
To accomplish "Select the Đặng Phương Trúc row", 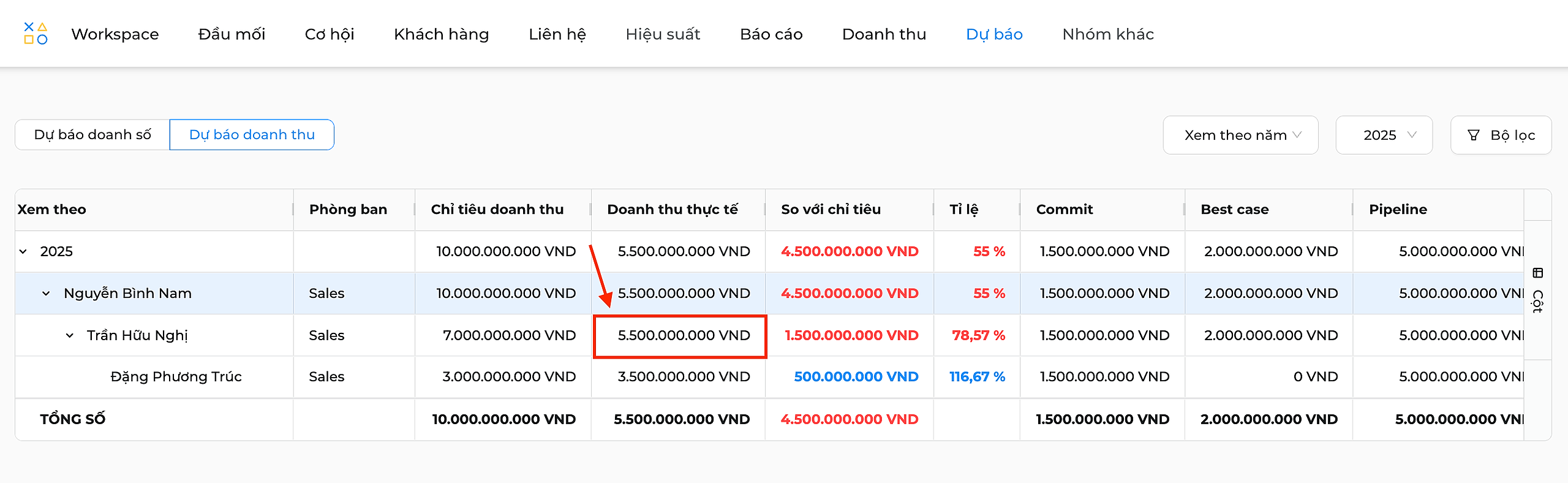I will tap(769, 377).
